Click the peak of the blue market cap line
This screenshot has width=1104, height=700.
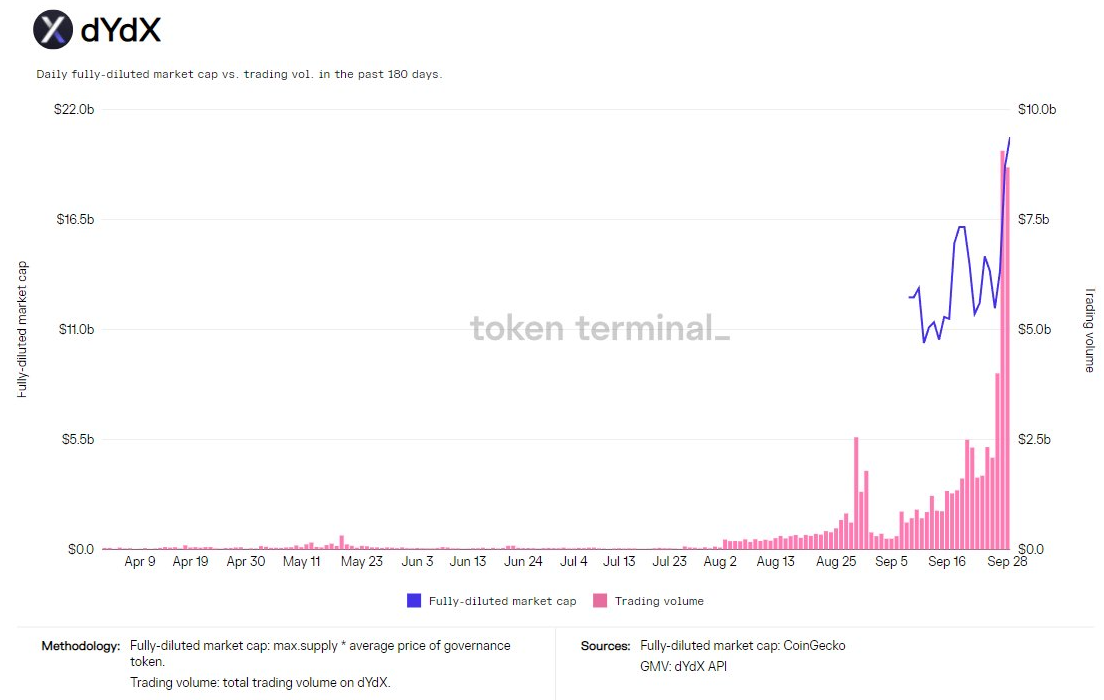tap(1009, 139)
